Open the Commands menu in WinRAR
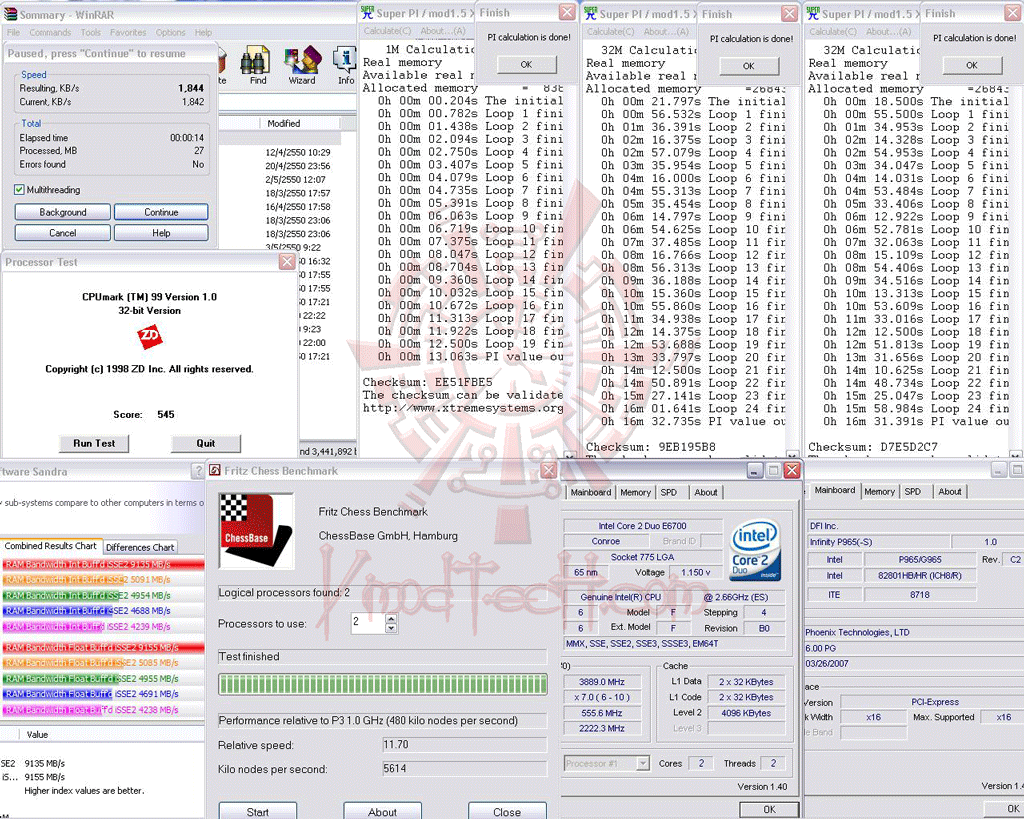Image resolution: width=1024 pixels, height=819 pixels. coord(50,32)
